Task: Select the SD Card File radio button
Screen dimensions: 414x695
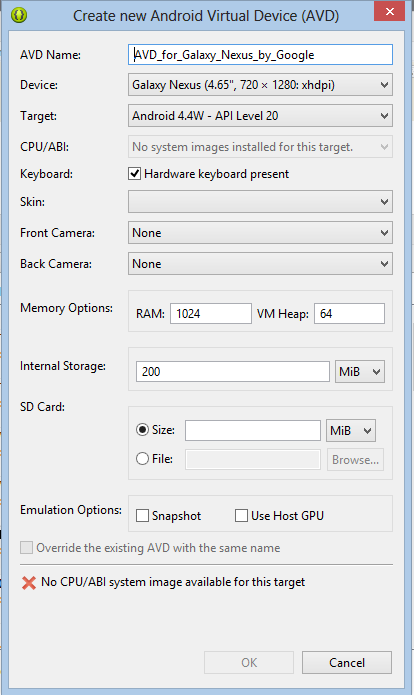Action: click(x=142, y=458)
